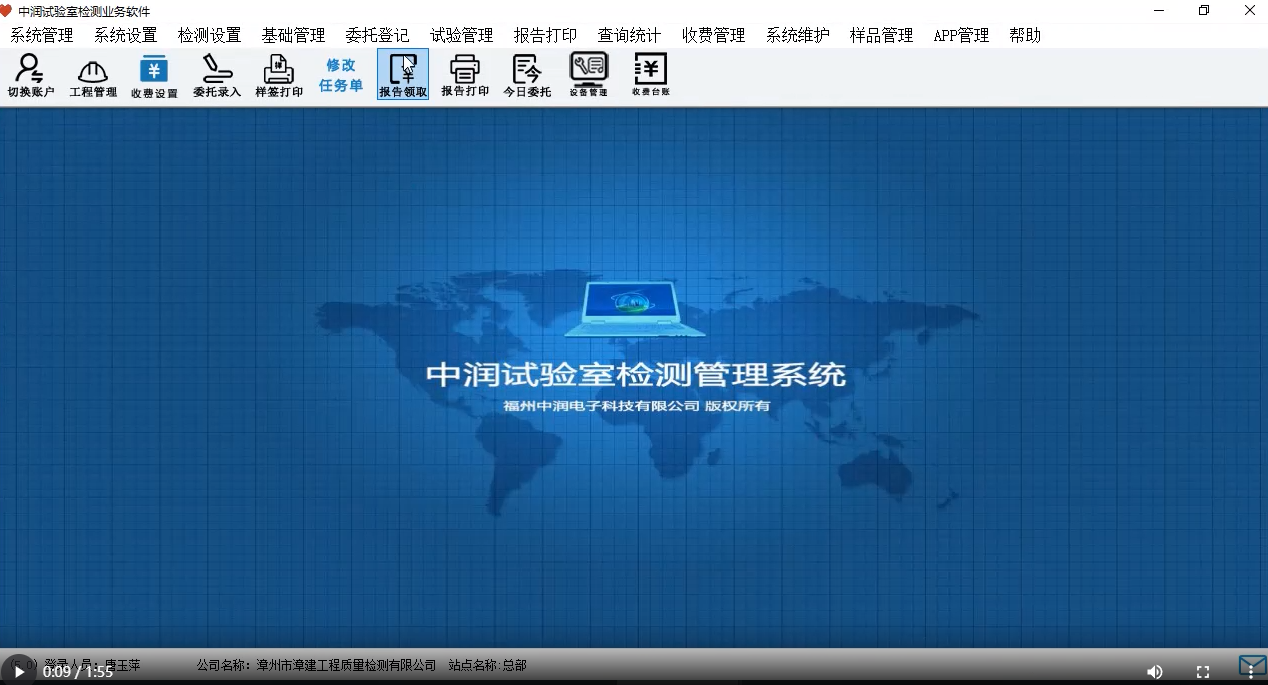Click the 中润试验室检测管理系统 title heading
Viewport: 1268px width, 685px height.
click(636, 375)
